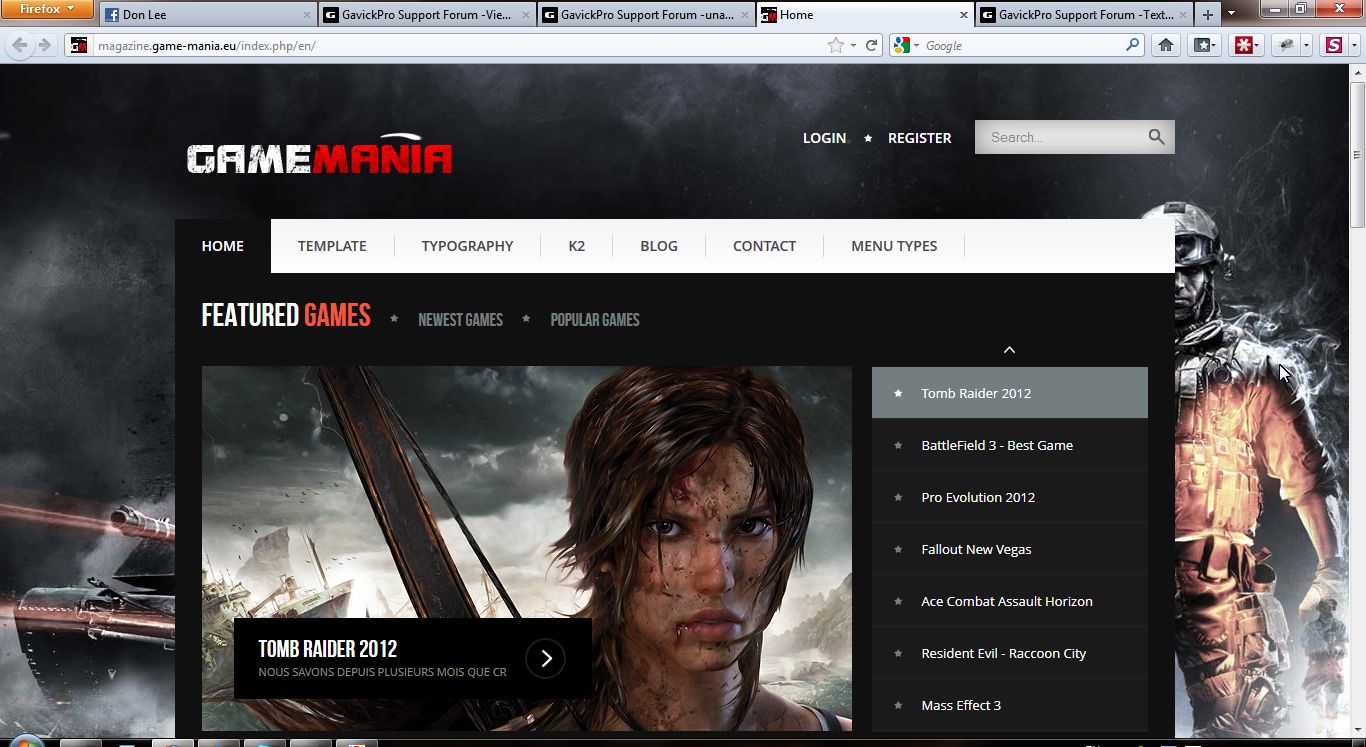This screenshot has height=747, width=1366.
Task: Click the REGISTER link
Action: pos(920,138)
